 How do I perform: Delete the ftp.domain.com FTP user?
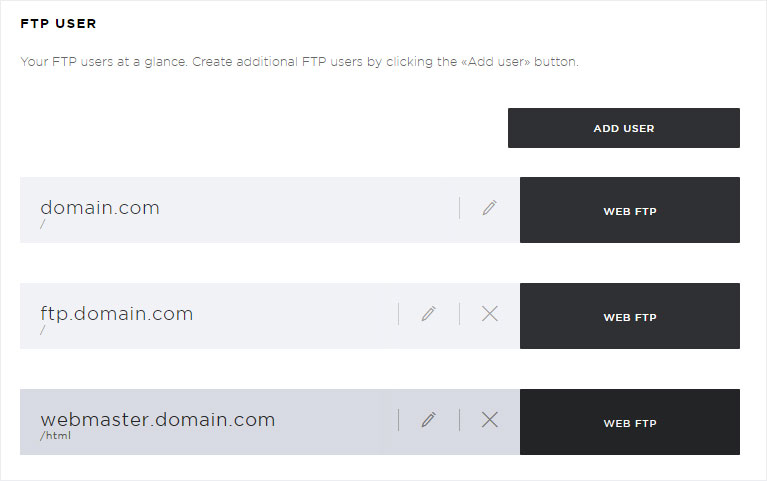[x=490, y=314]
